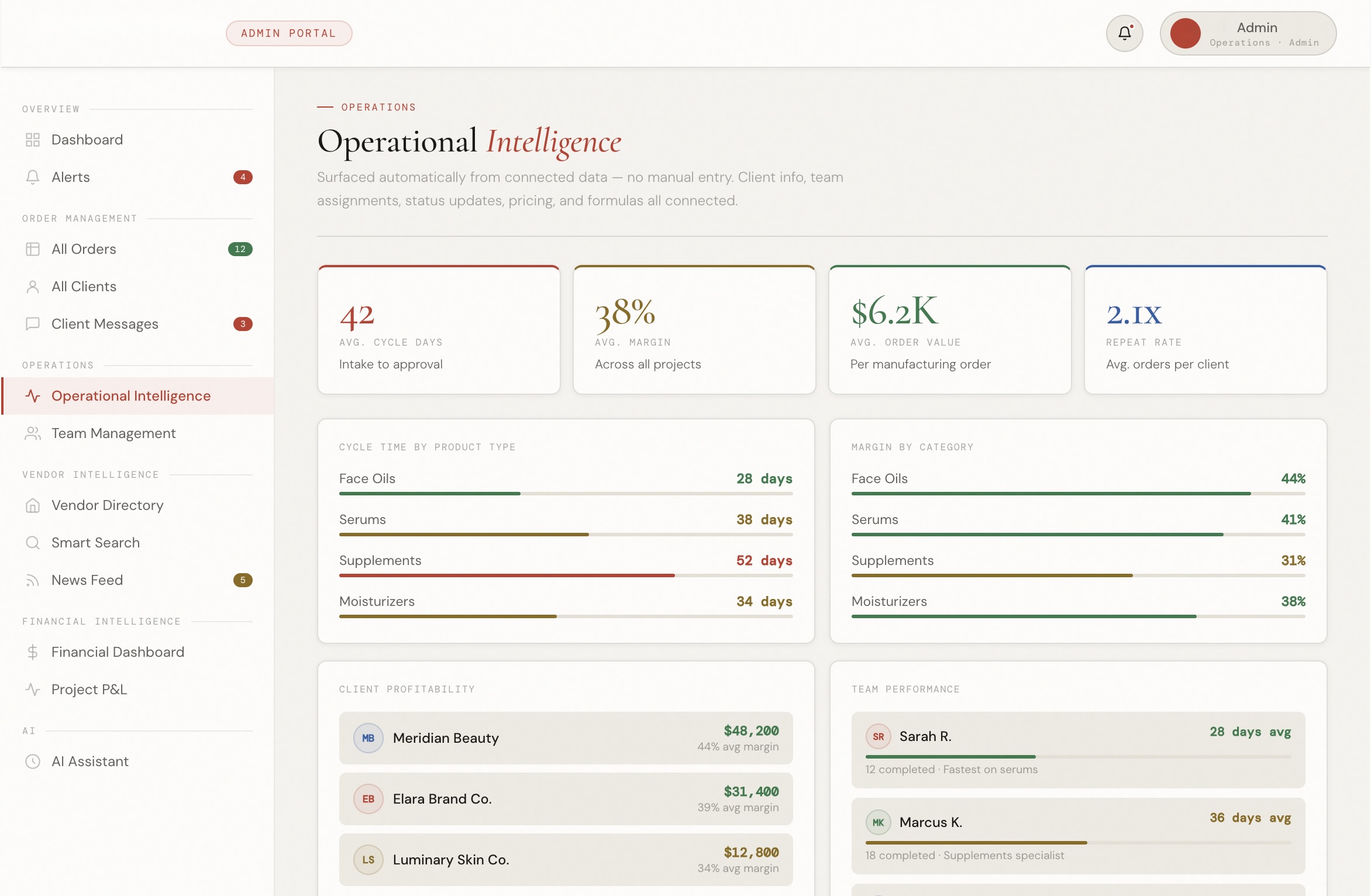Click the Client Messages badge showing 3
This screenshot has height=896, width=1371.
pyautogui.click(x=243, y=324)
